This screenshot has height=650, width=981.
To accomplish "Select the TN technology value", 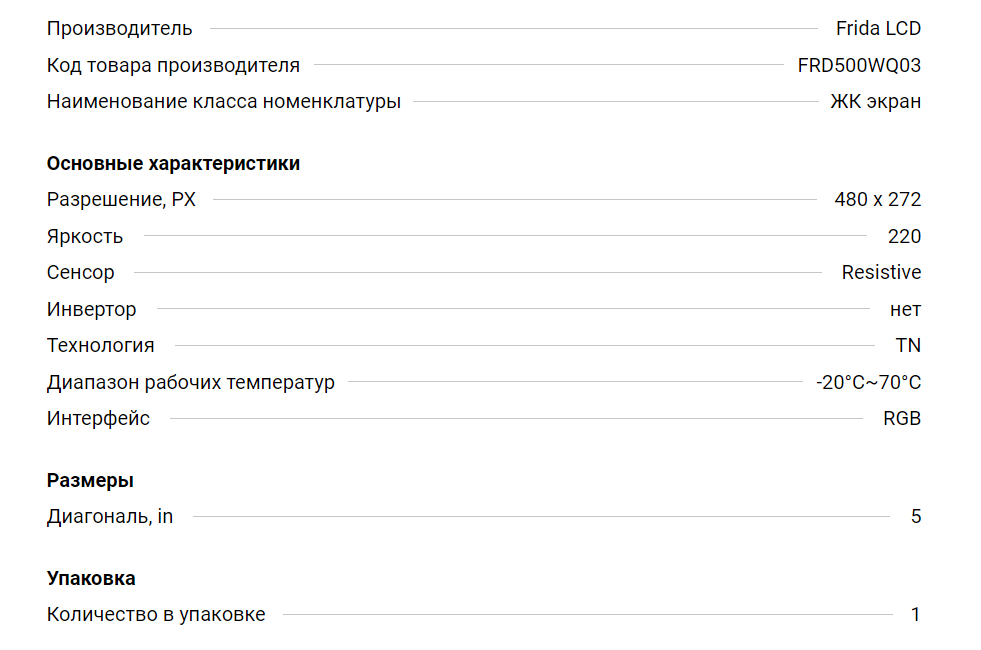I will tap(908, 346).
